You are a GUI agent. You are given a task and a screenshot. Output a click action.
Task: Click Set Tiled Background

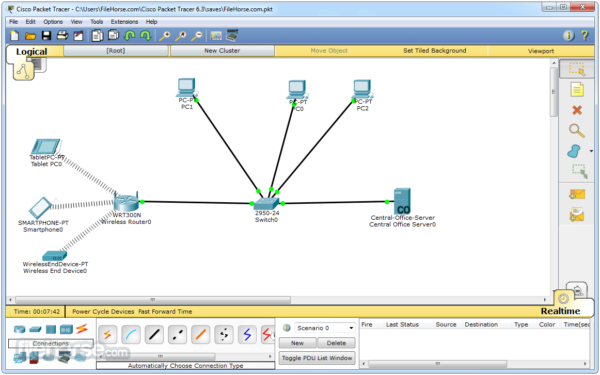434,51
